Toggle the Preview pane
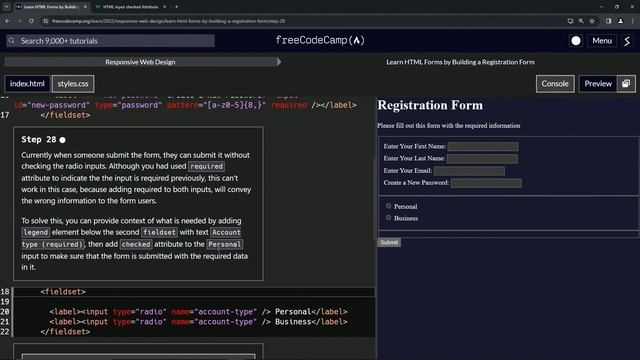 point(598,84)
